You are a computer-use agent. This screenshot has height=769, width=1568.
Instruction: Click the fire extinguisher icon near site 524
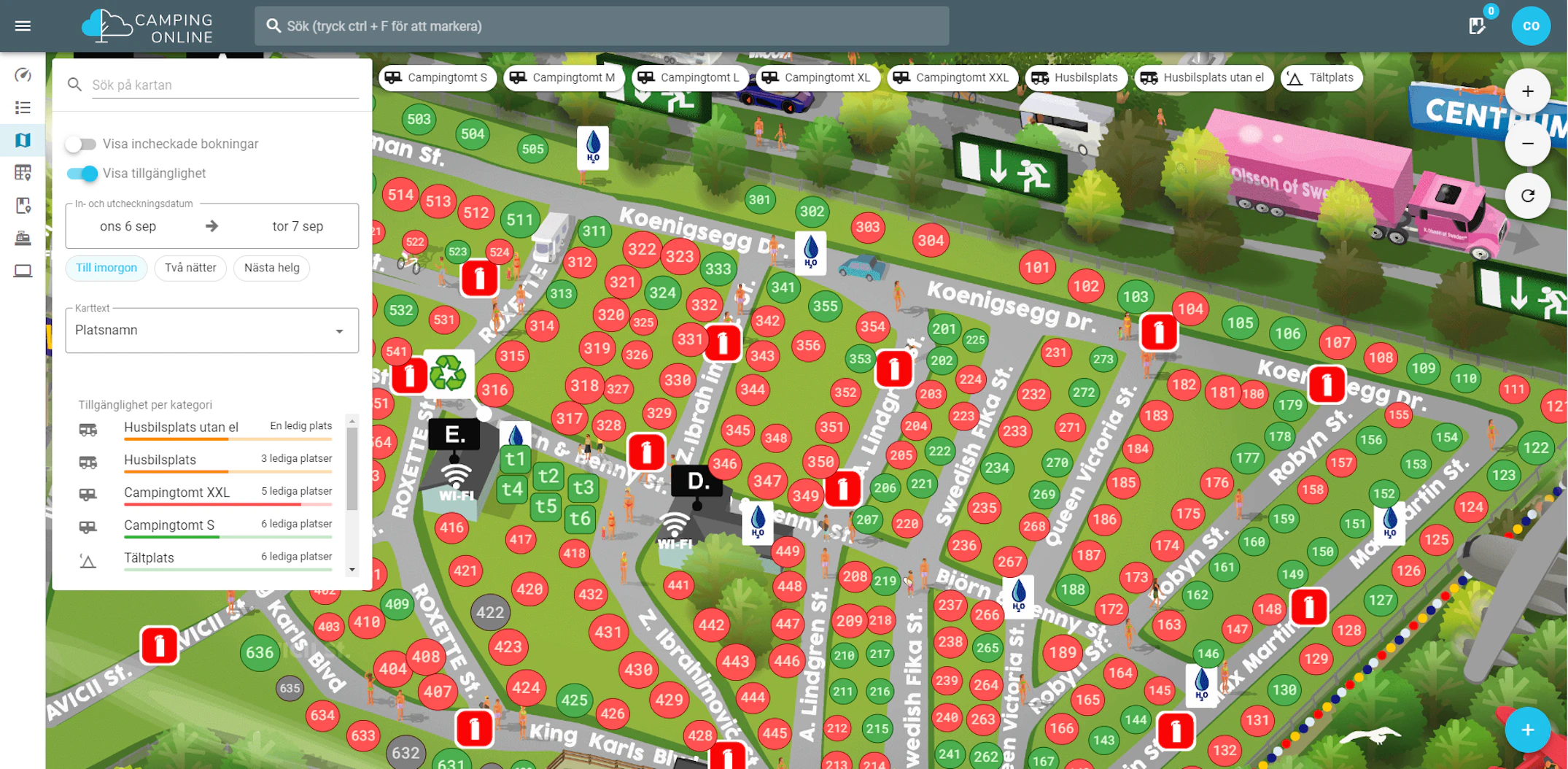(479, 278)
